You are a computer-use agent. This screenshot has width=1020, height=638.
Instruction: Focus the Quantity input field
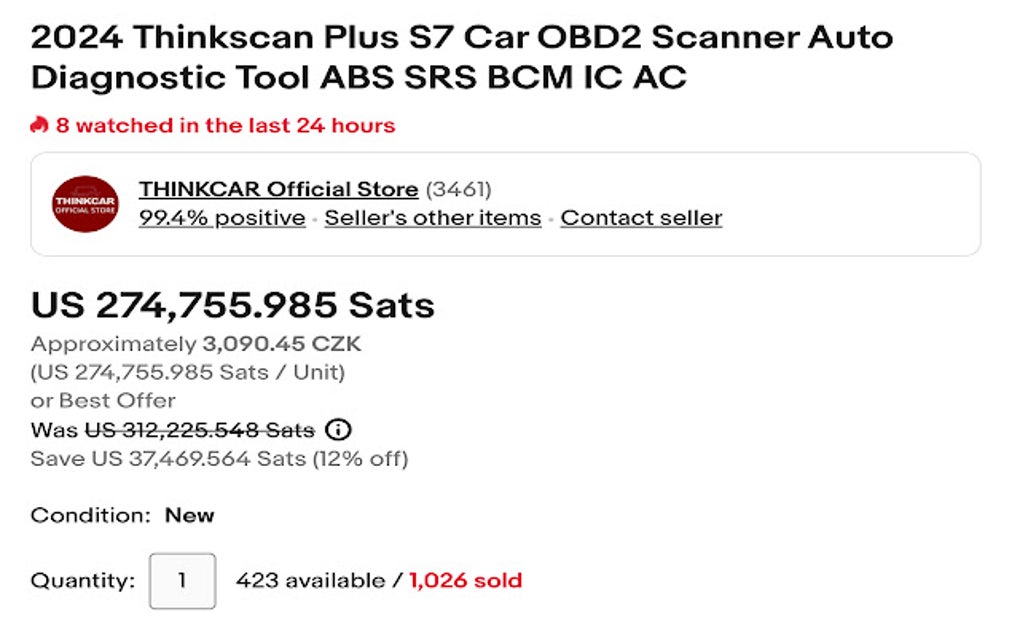point(182,581)
